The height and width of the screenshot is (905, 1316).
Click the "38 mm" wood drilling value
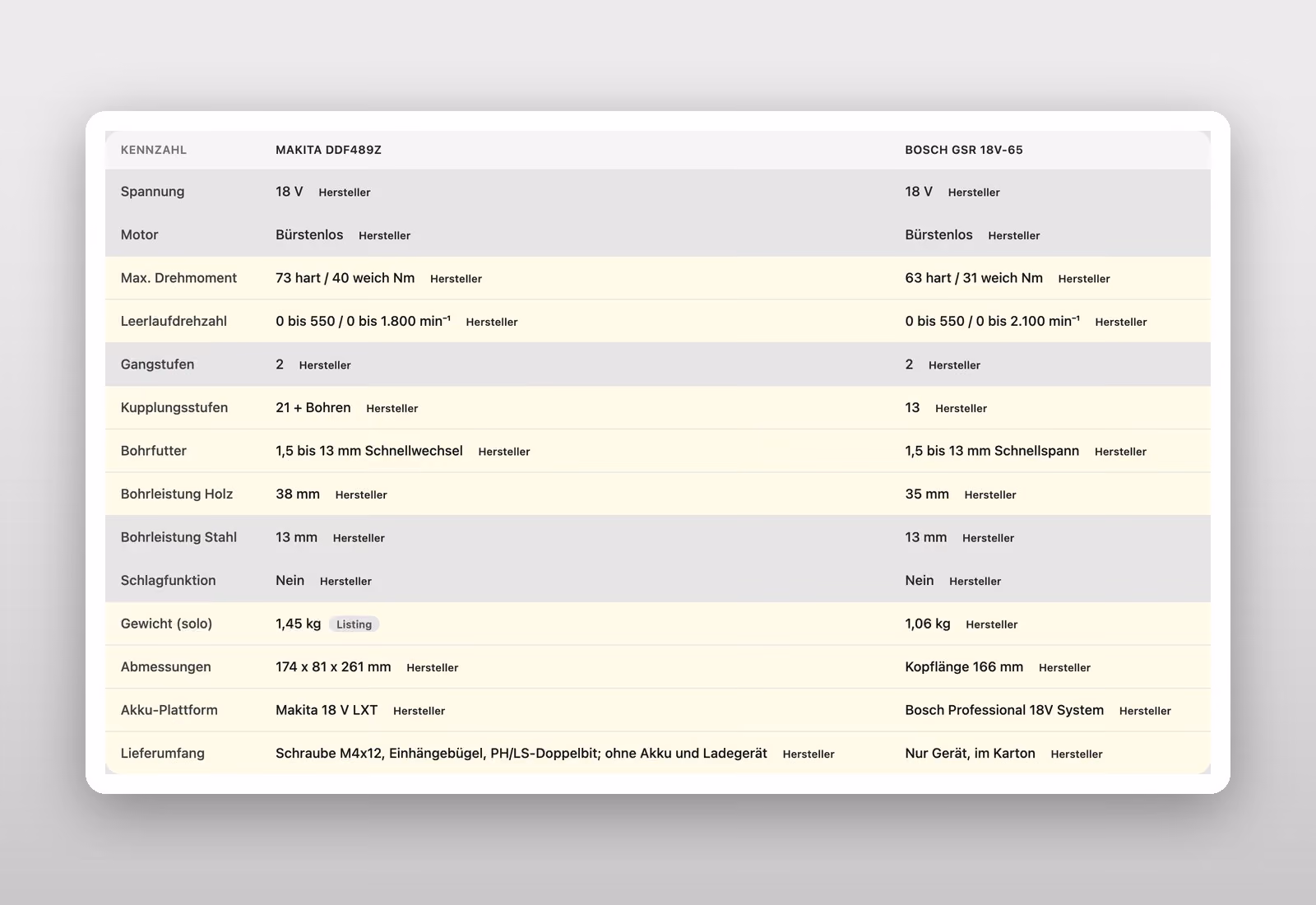298,494
